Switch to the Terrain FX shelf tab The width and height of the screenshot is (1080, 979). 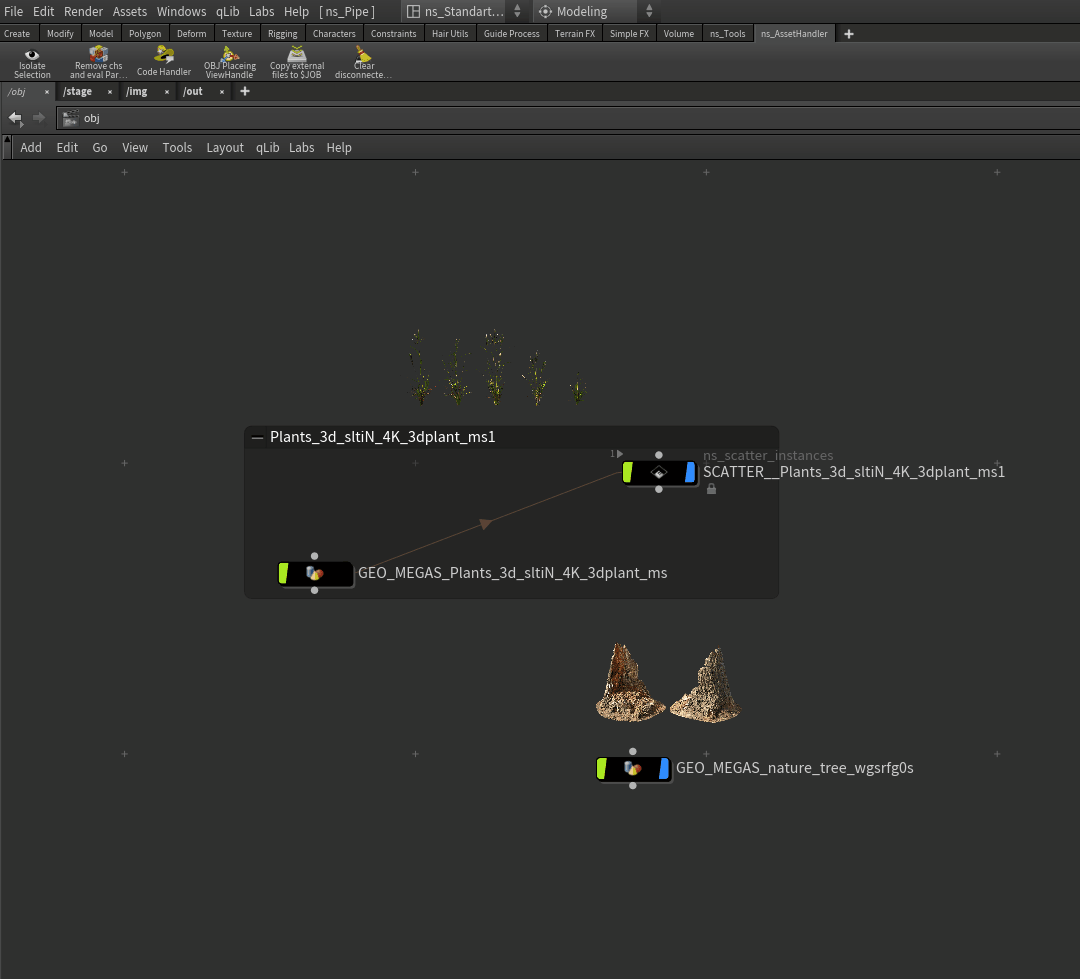point(575,34)
